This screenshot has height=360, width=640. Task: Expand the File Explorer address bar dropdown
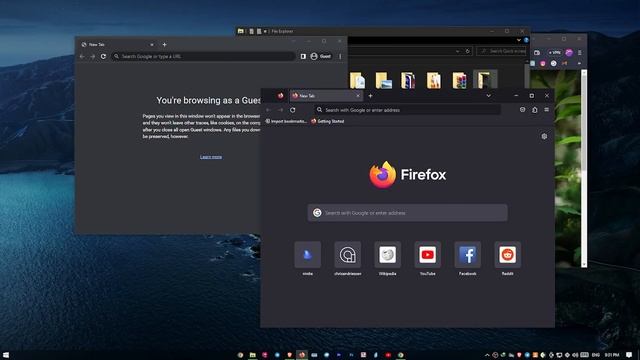[x=458, y=51]
